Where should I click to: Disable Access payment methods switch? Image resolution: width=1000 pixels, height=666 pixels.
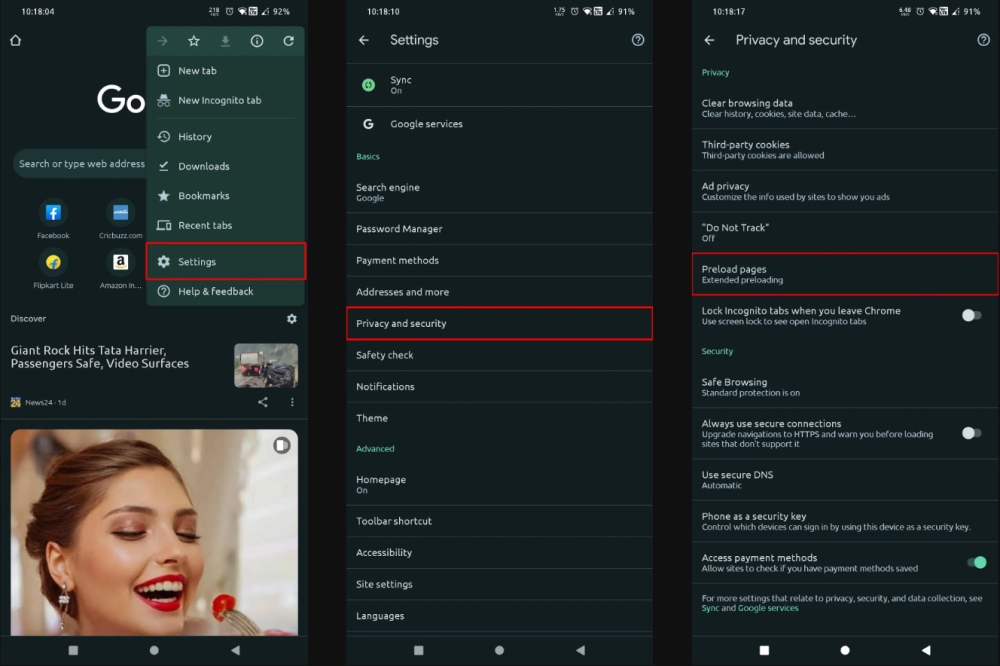point(976,562)
